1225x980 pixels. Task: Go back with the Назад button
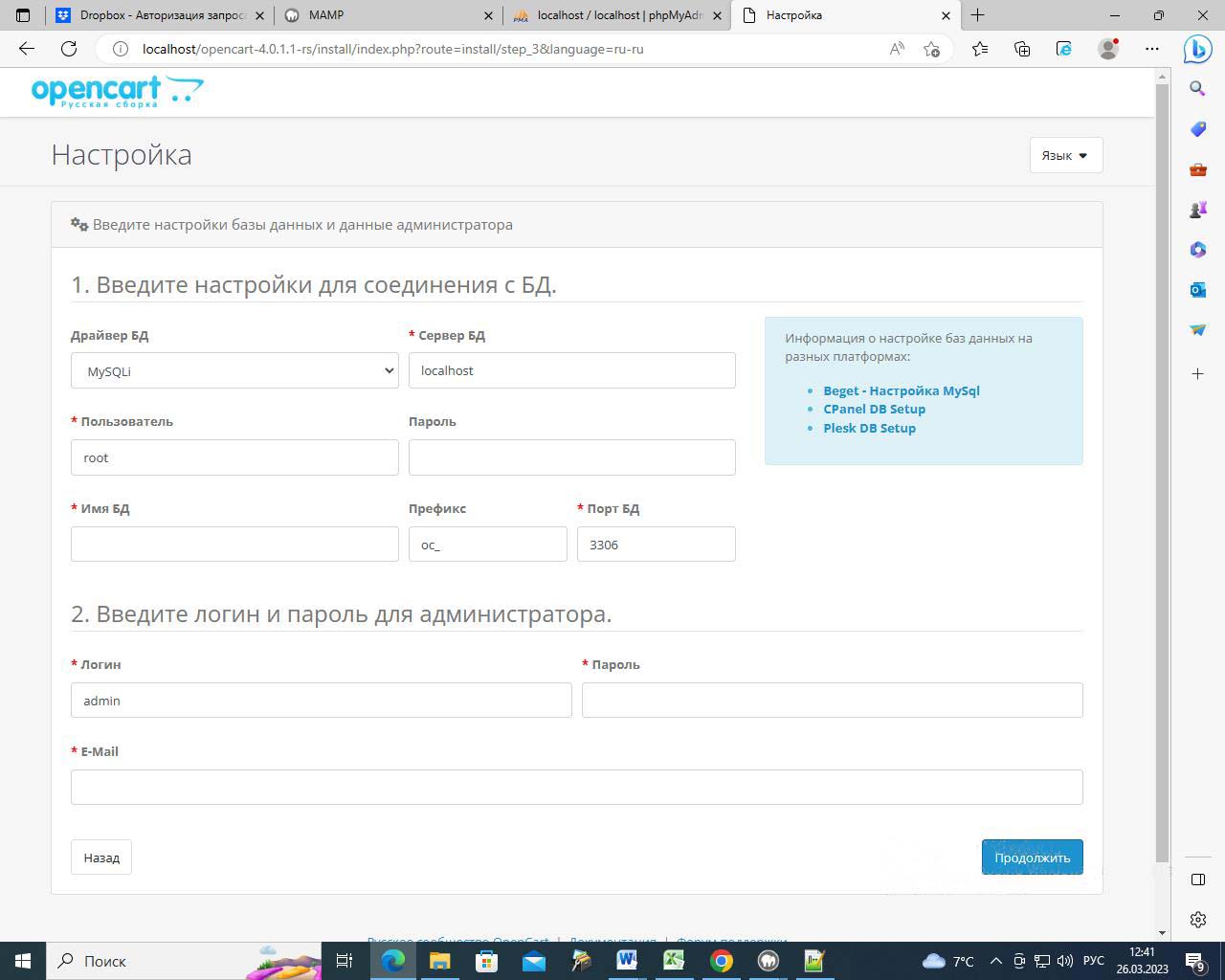tap(101, 857)
